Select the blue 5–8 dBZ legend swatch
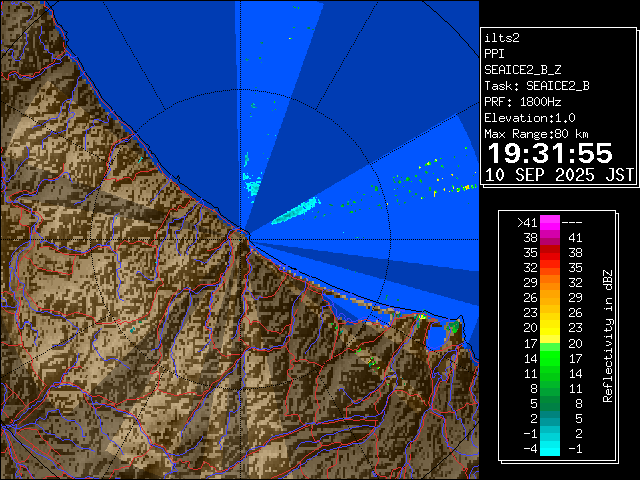This screenshot has height=480, width=640. (x=550, y=402)
